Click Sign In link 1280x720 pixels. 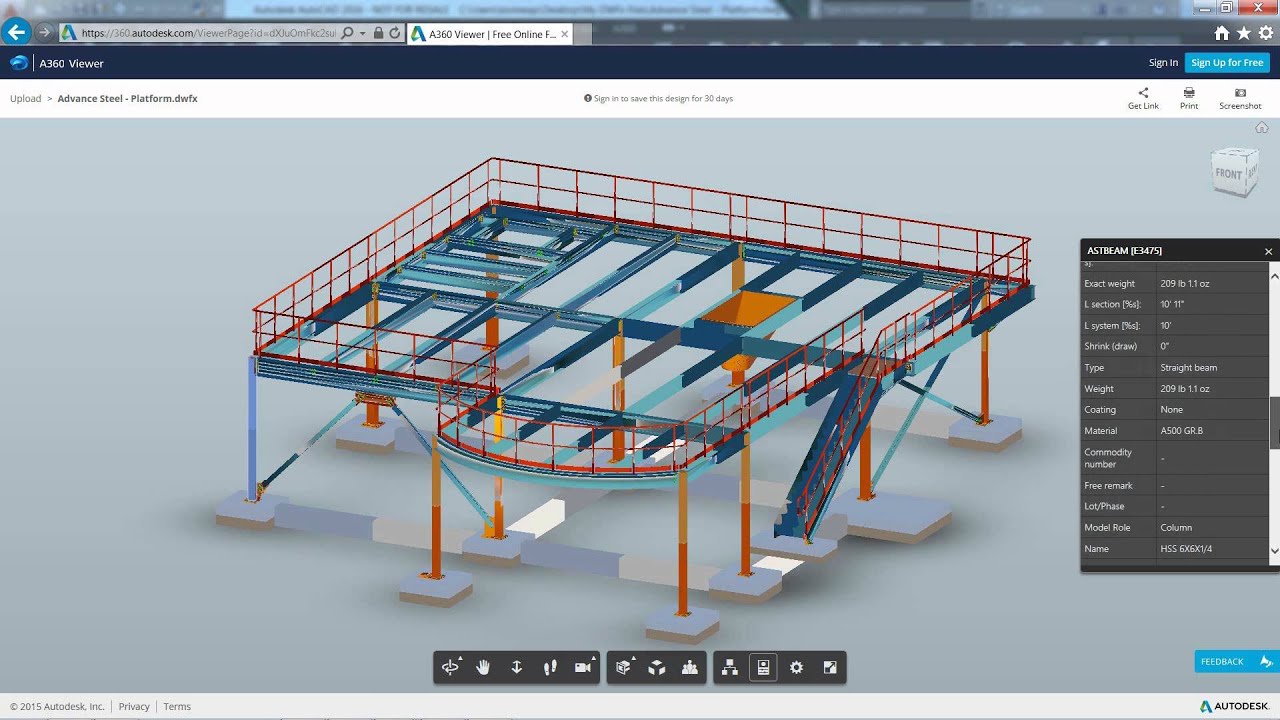pyautogui.click(x=1163, y=63)
